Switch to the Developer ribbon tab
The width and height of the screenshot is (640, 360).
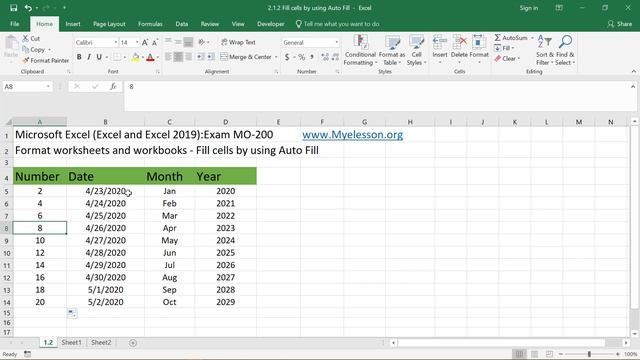[x=271, y=24]
